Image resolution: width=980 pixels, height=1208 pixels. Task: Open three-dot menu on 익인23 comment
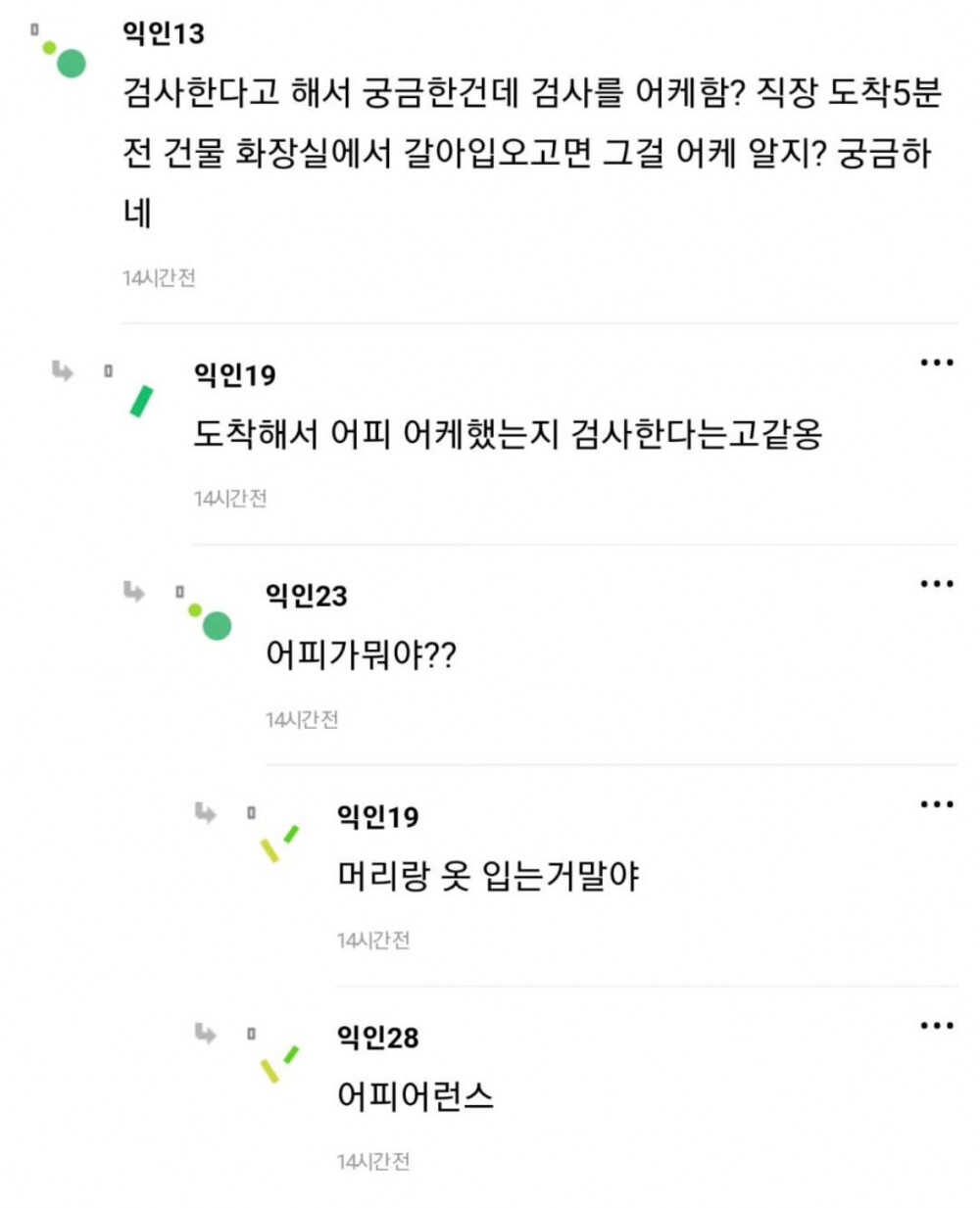[x=937, y=585]
